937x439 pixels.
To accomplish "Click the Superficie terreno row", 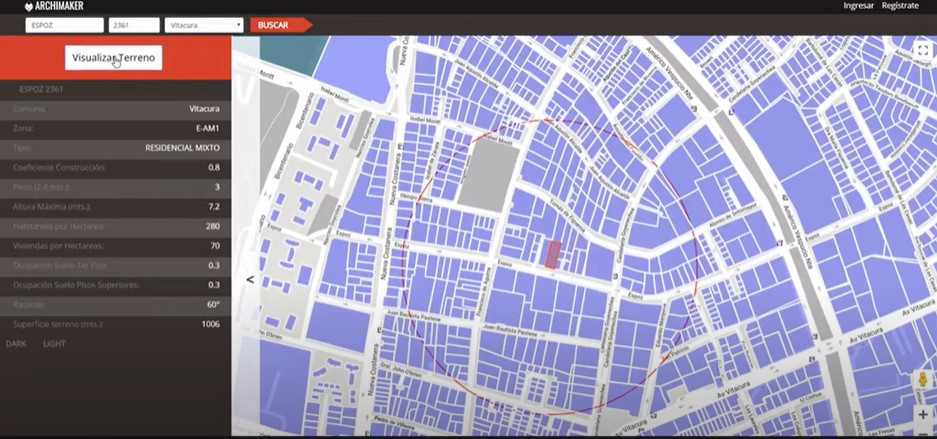I will point(115,324).
